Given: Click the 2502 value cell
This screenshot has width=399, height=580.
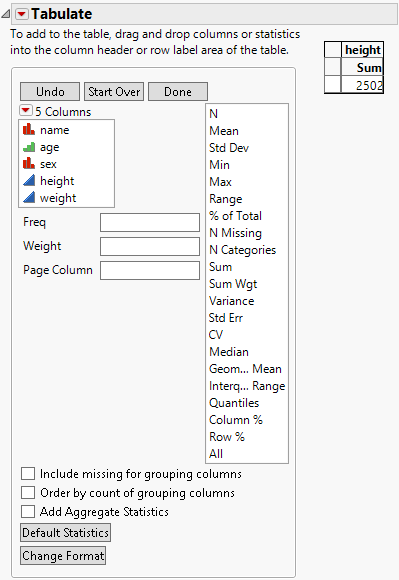Looking at the screenshot, I should click(x=362, y=85).
